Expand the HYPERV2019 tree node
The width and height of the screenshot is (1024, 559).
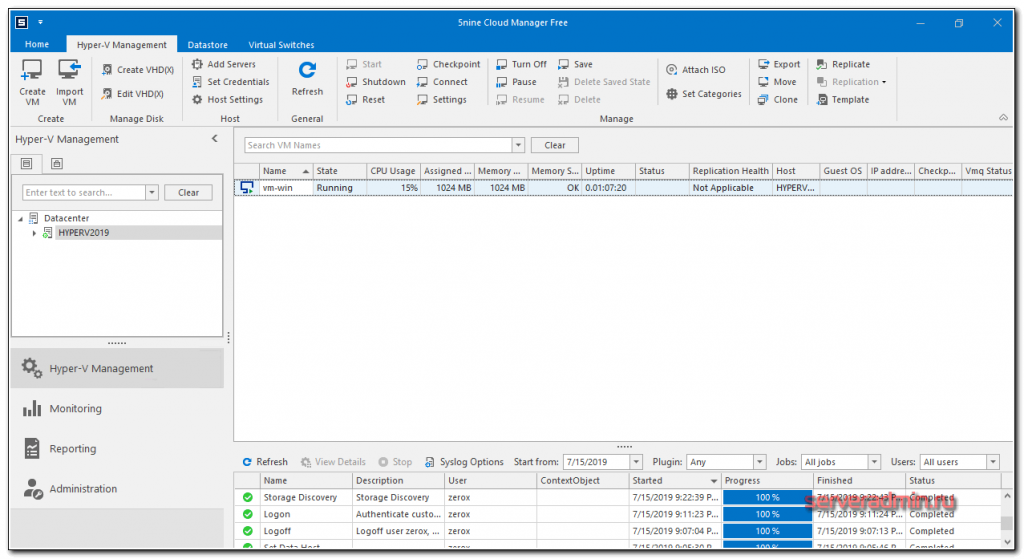(34, 233)
